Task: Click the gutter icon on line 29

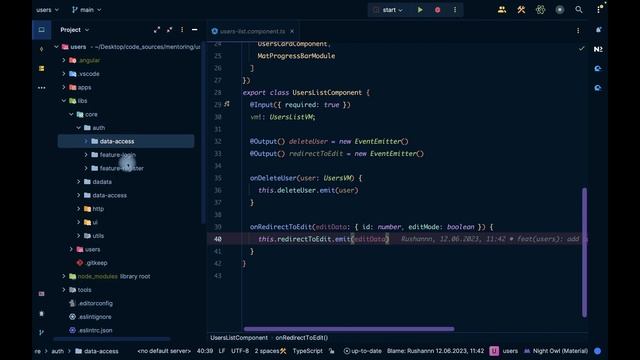Action: (227, 104)
